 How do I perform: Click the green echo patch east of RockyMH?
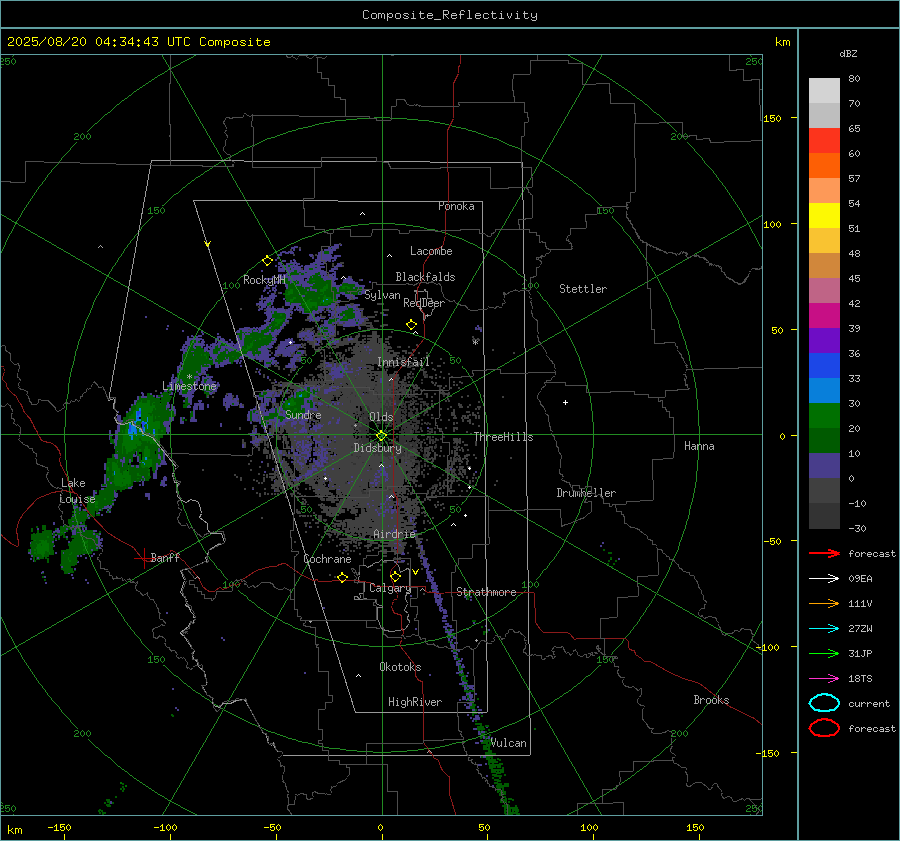(310, 290)
